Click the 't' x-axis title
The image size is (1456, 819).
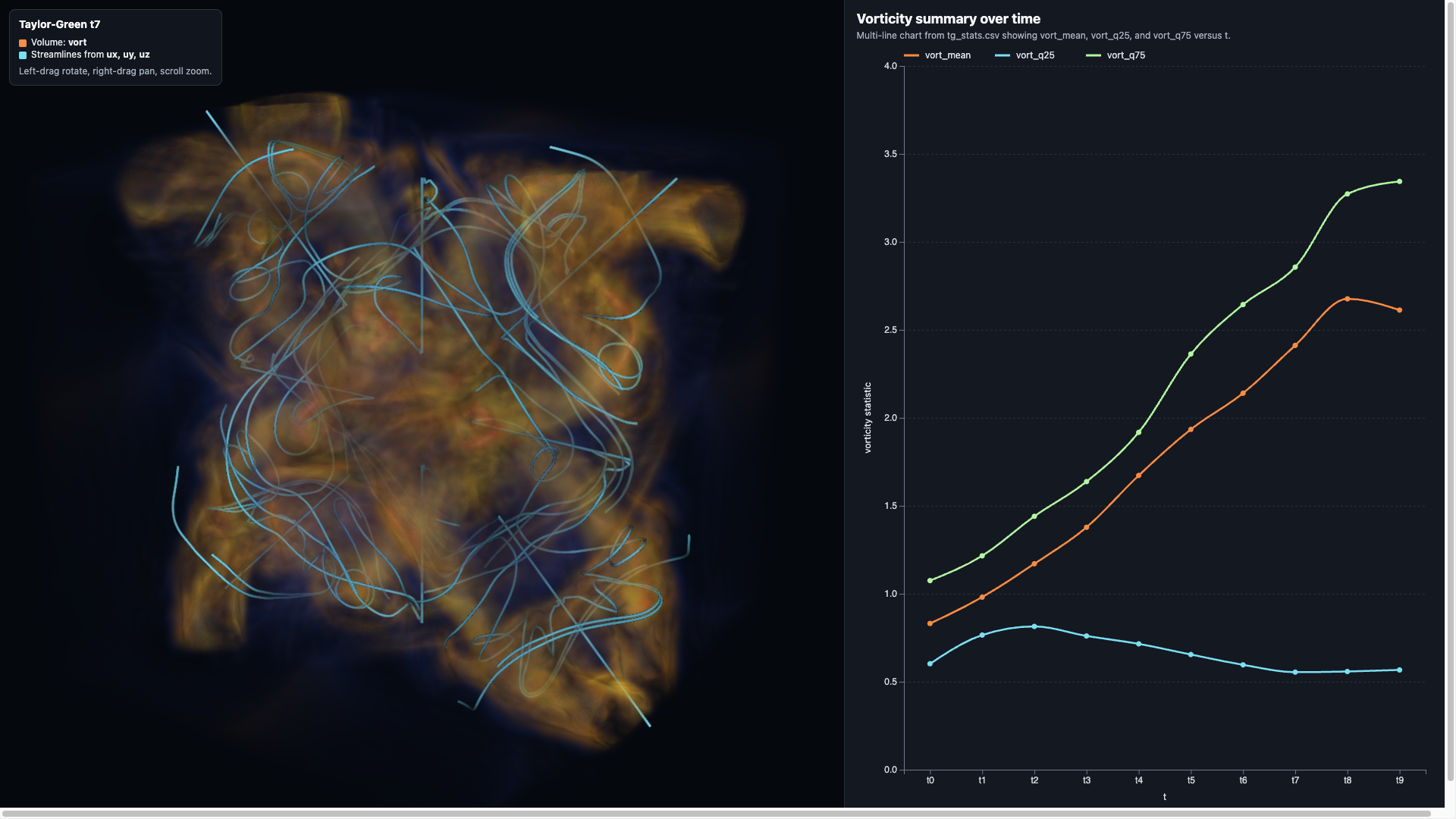(x=1165, y=797)
